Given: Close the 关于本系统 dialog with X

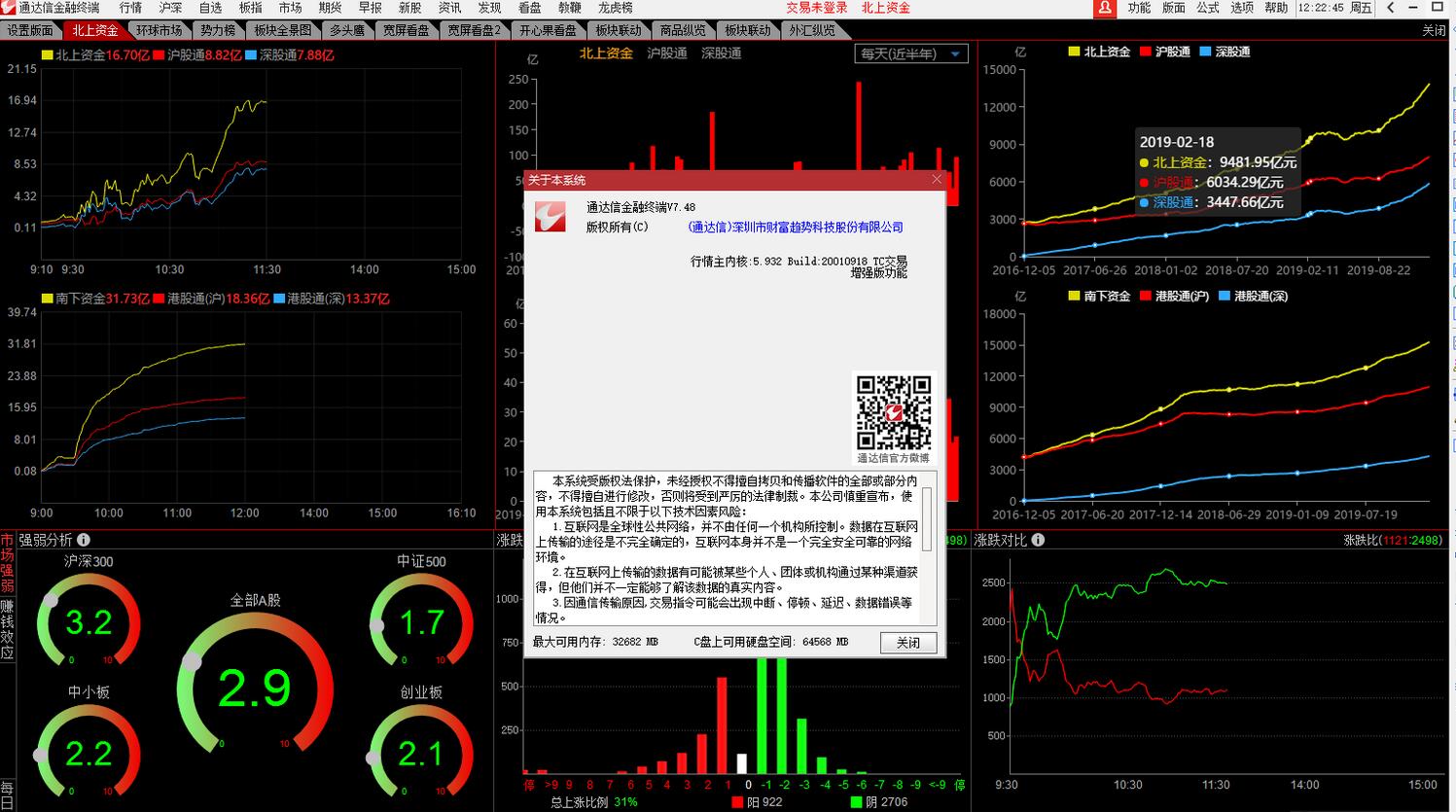Looking at the screenshot, I should 937,180.
